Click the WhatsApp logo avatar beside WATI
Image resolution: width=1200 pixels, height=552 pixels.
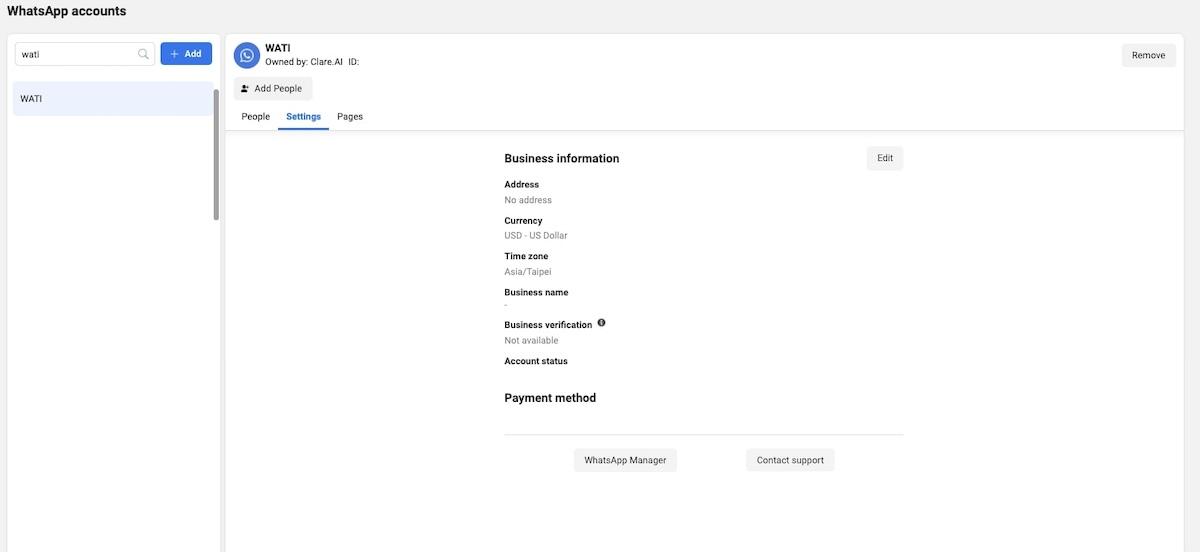(247, 55)
